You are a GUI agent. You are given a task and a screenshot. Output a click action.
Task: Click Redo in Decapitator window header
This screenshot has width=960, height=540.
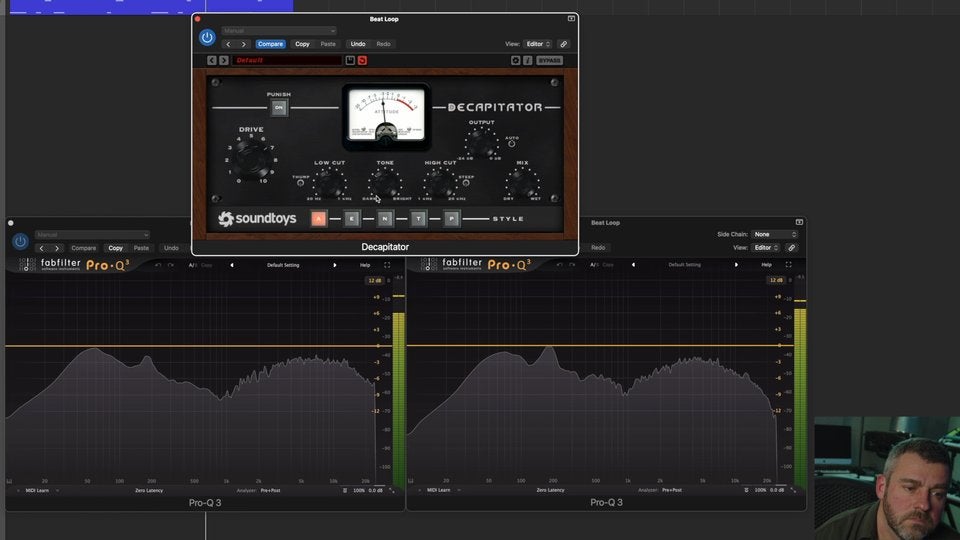[x=383, y=44]
